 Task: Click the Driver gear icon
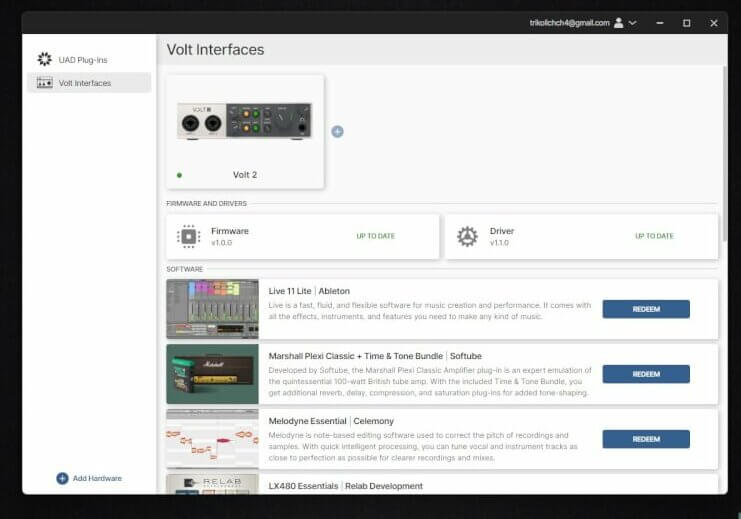(467, 236)
